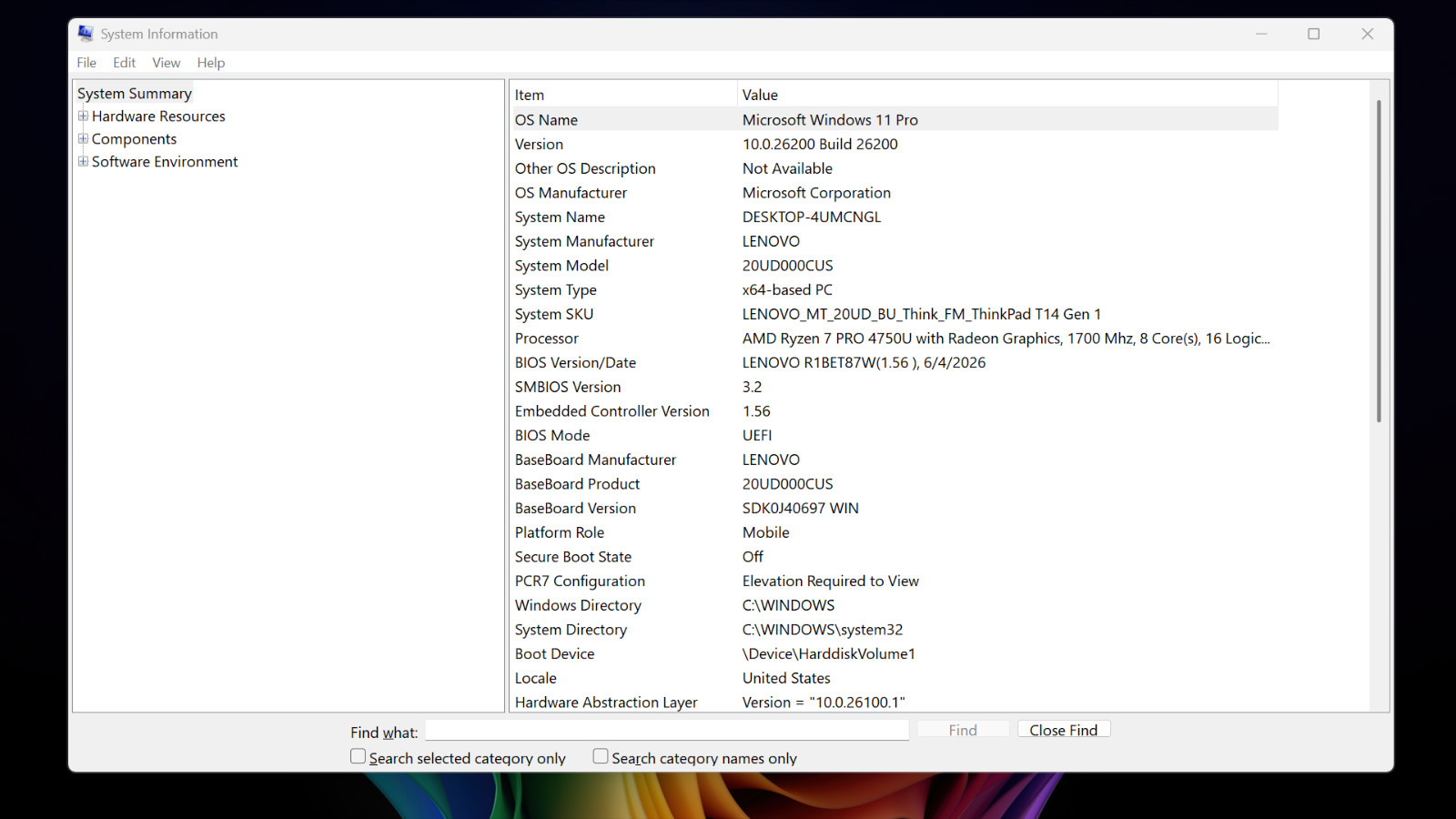Enable Search category names only checkbox
Viewport: 1456px width, 819px height.
coord(601,756)
